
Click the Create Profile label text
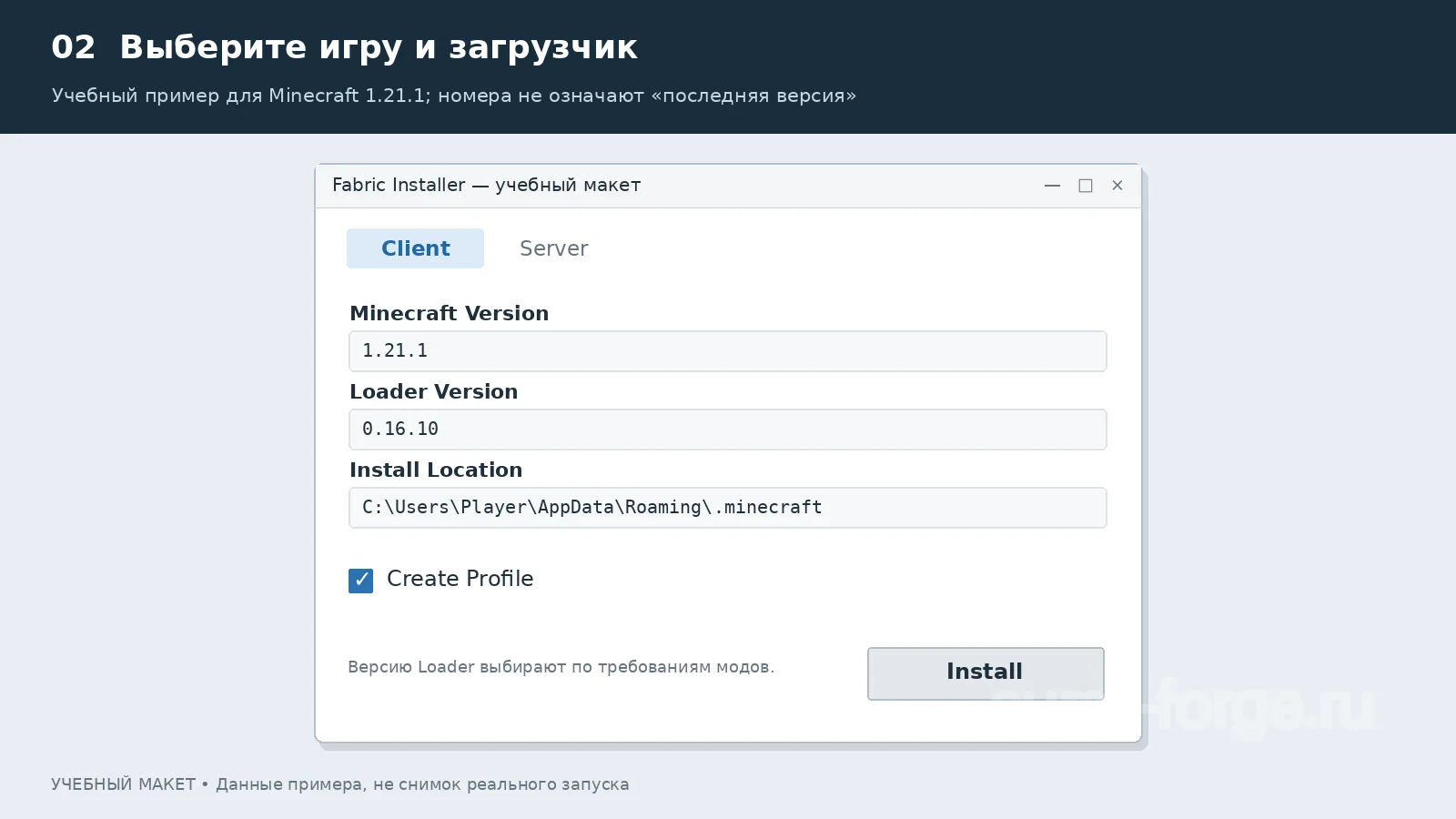click(460, 579)
